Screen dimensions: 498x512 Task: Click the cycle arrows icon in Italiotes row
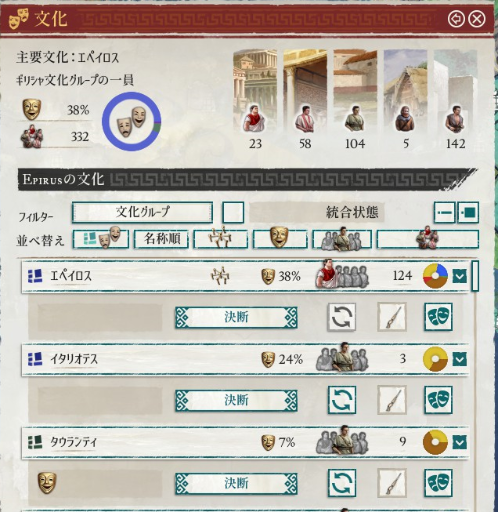point(342,400)
